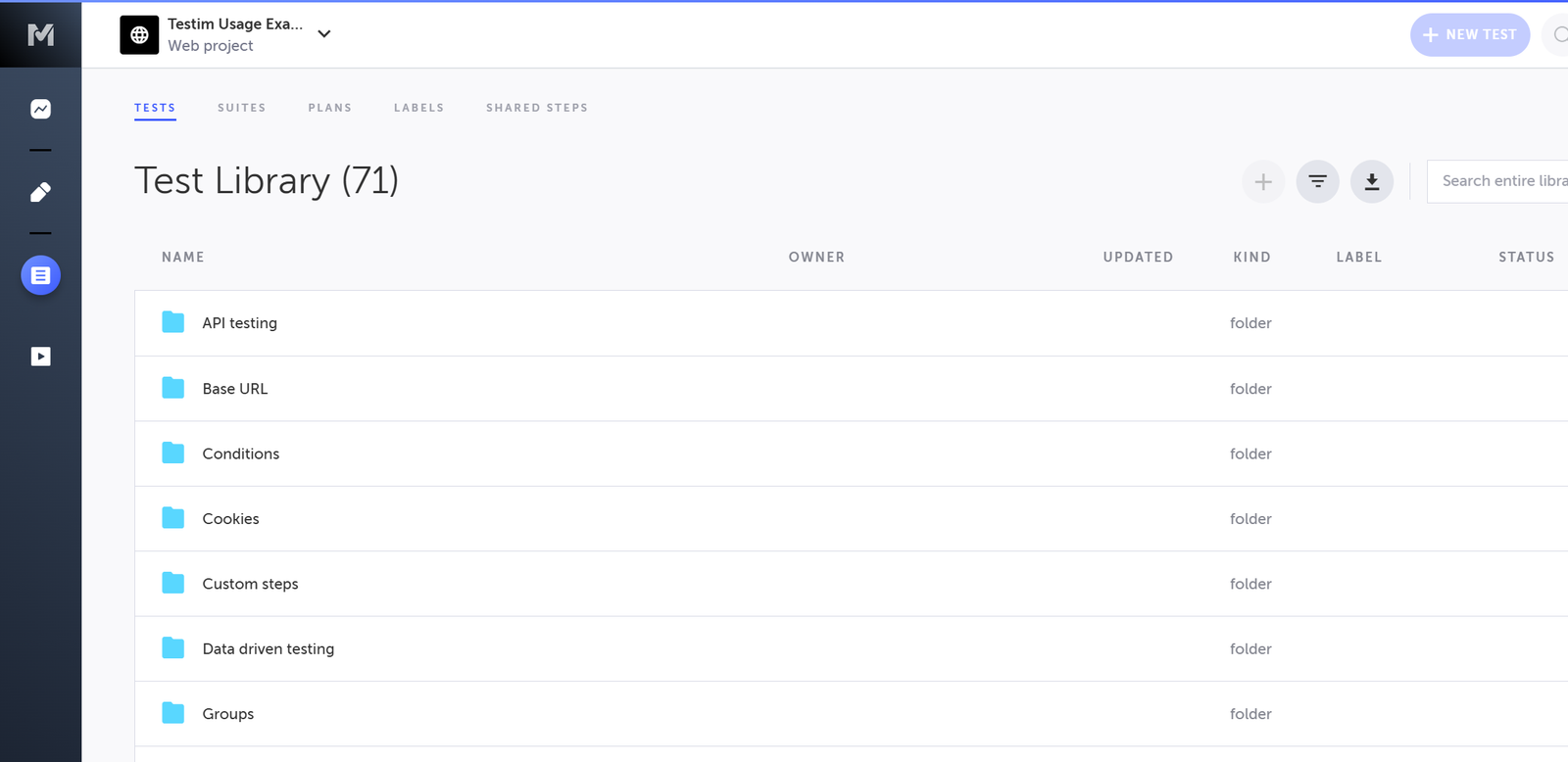Click the download export icon

coord(1371,182)
